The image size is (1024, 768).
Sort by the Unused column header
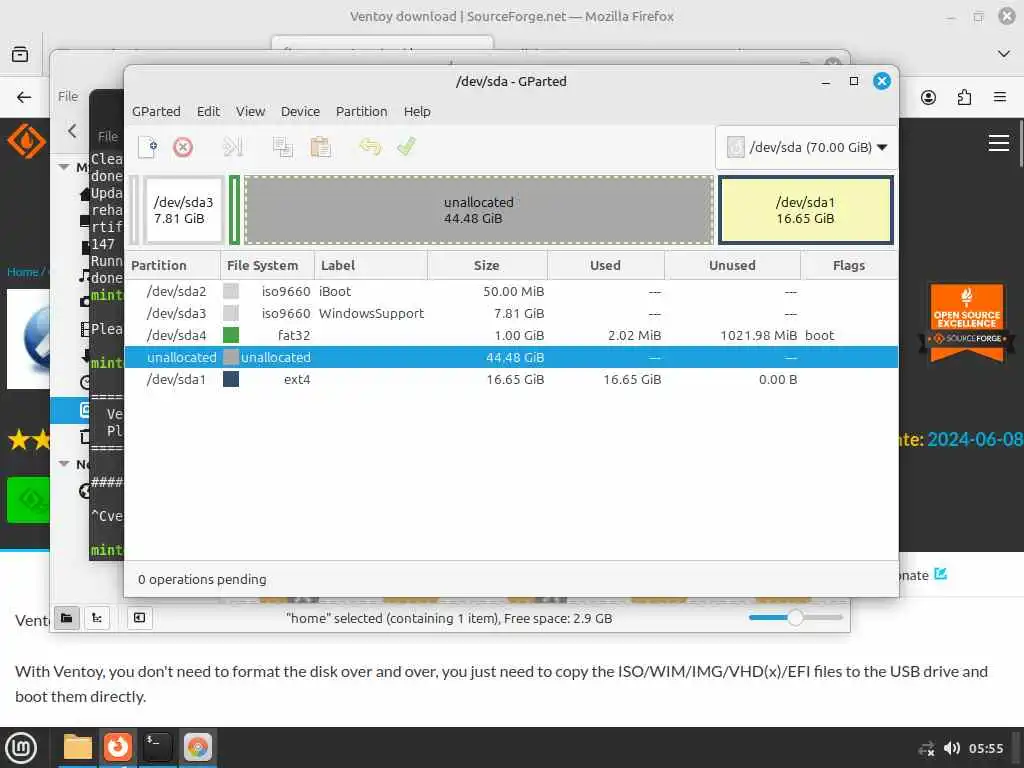[x=732, y=266]
